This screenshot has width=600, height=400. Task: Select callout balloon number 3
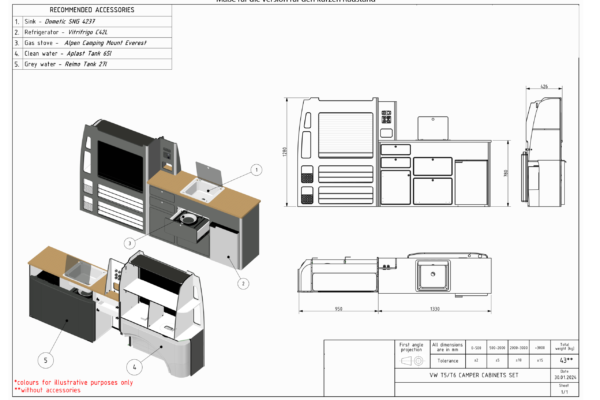click(x=129, y=243)
